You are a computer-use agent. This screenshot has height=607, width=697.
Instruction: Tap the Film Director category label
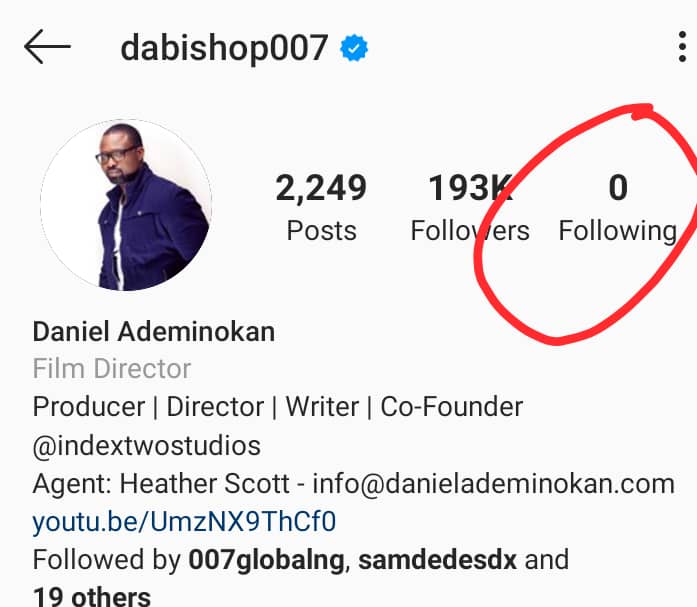112,369
